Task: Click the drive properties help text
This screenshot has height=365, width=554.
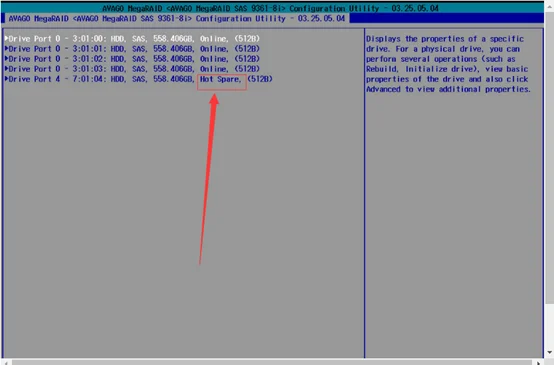Action: tap(448, 64)
